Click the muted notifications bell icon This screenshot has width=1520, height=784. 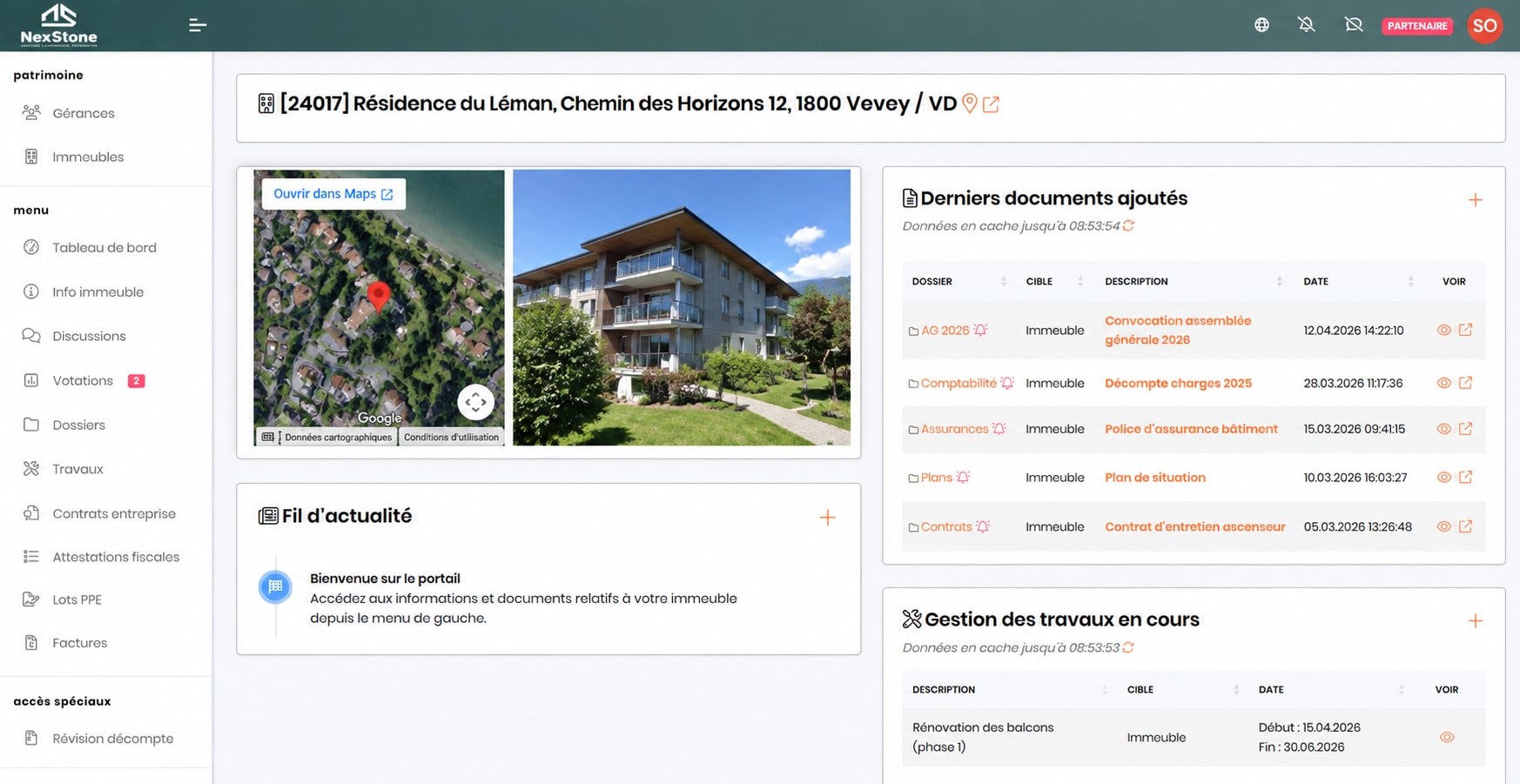[1307, 25]
